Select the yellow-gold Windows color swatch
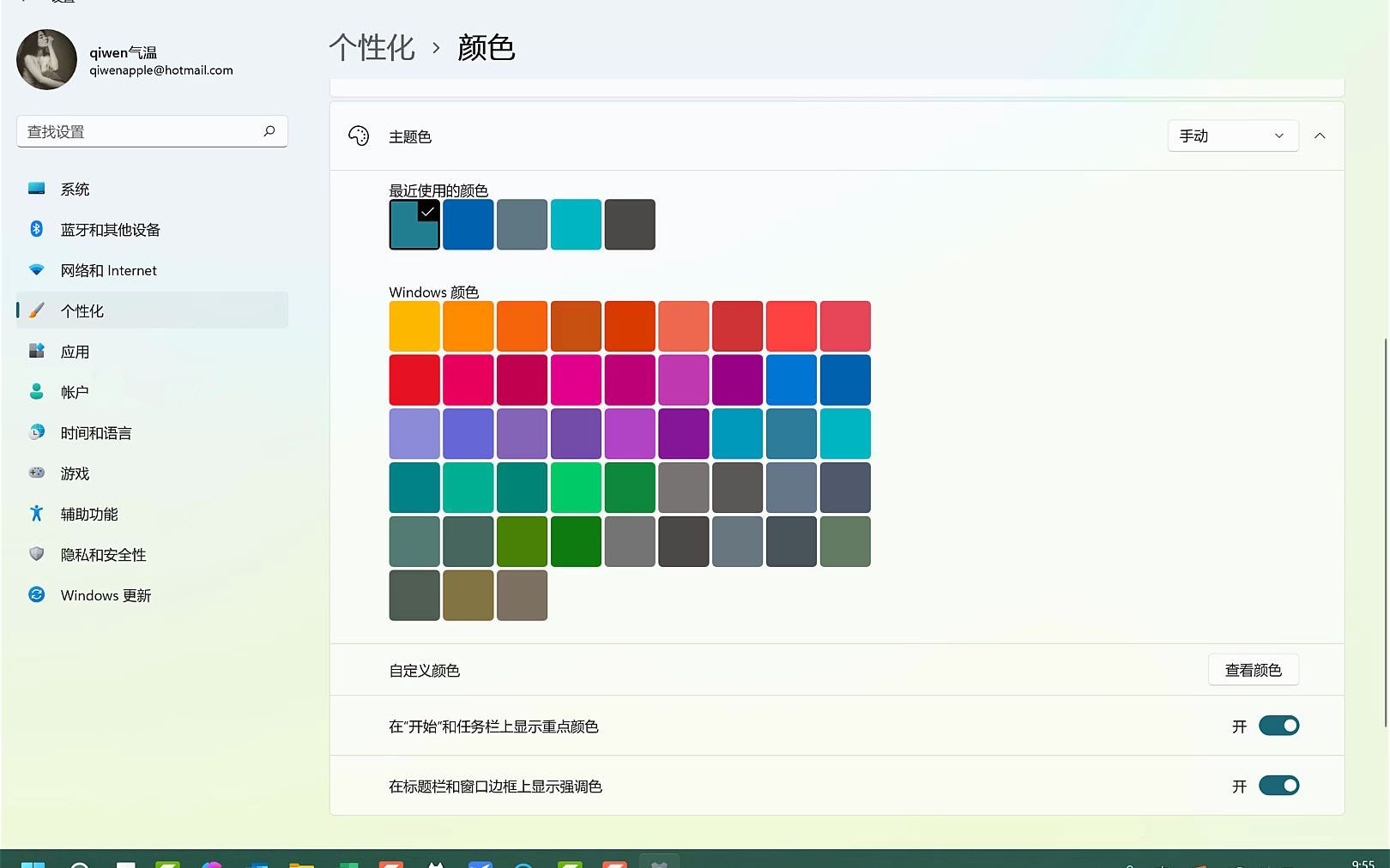 pos(414,326)
